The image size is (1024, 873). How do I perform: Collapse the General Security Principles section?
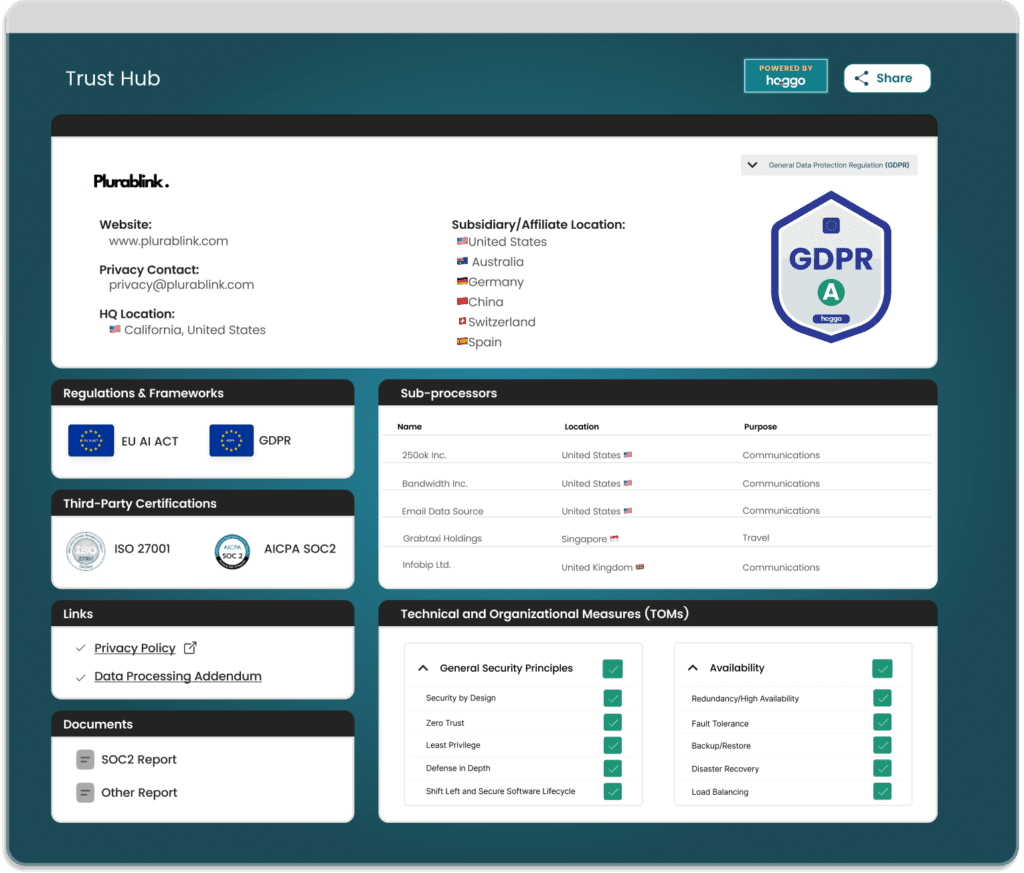point(421,668)
